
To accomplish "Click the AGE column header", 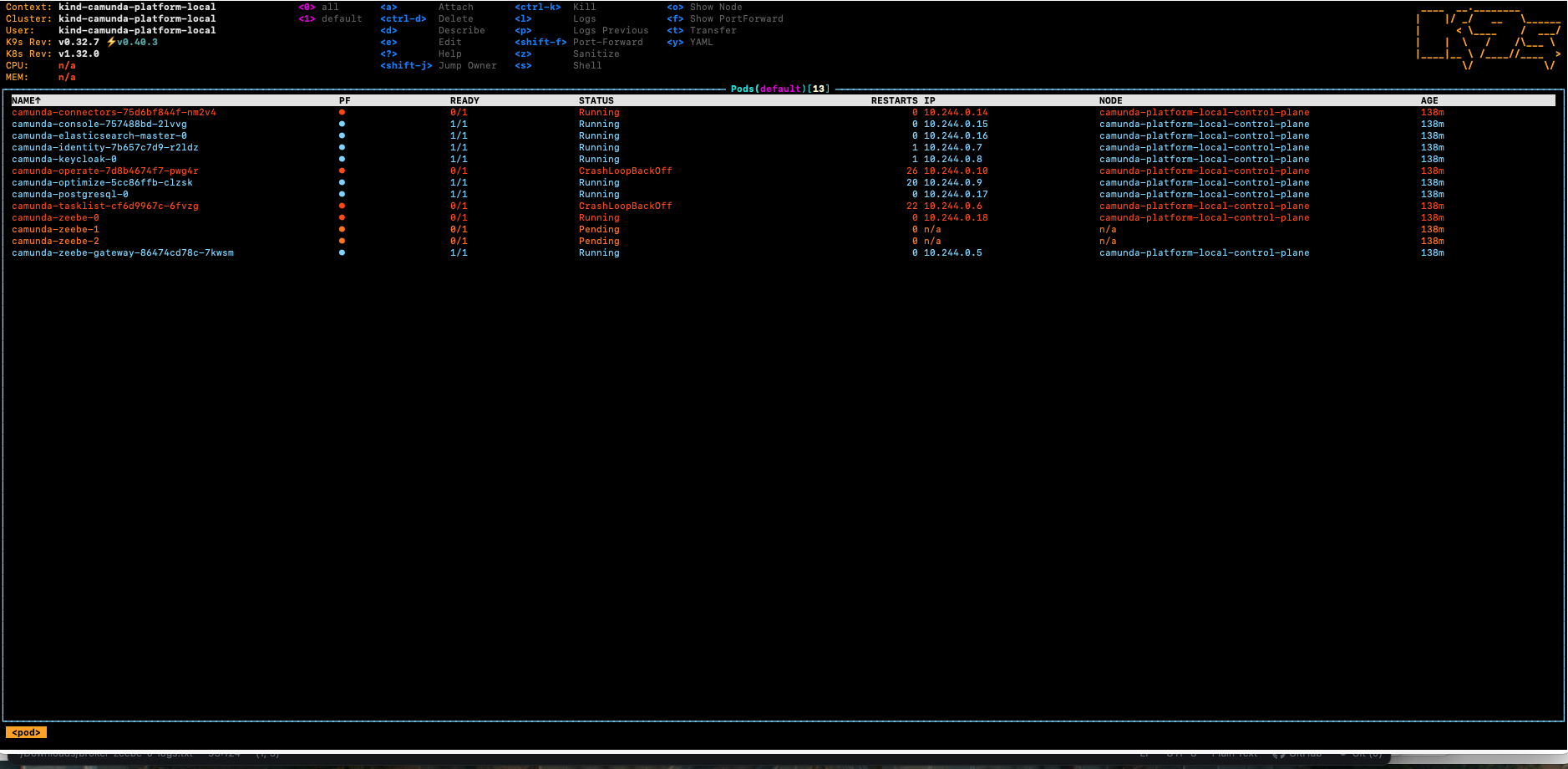I will pyautogui.click(x=1429, y=100).
